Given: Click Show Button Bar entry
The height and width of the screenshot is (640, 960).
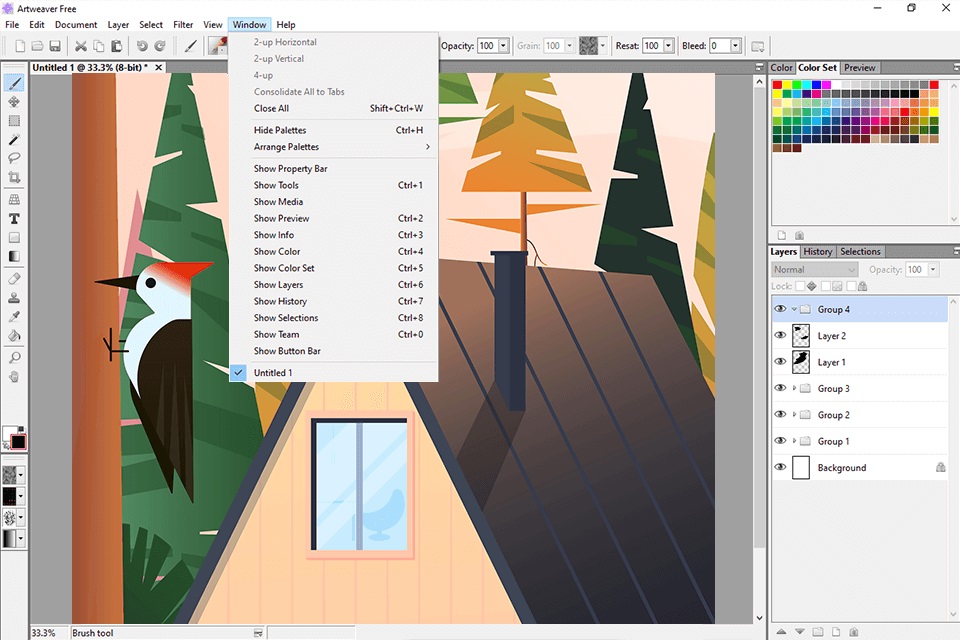Looking at the screenshot, I should point(333,351).
